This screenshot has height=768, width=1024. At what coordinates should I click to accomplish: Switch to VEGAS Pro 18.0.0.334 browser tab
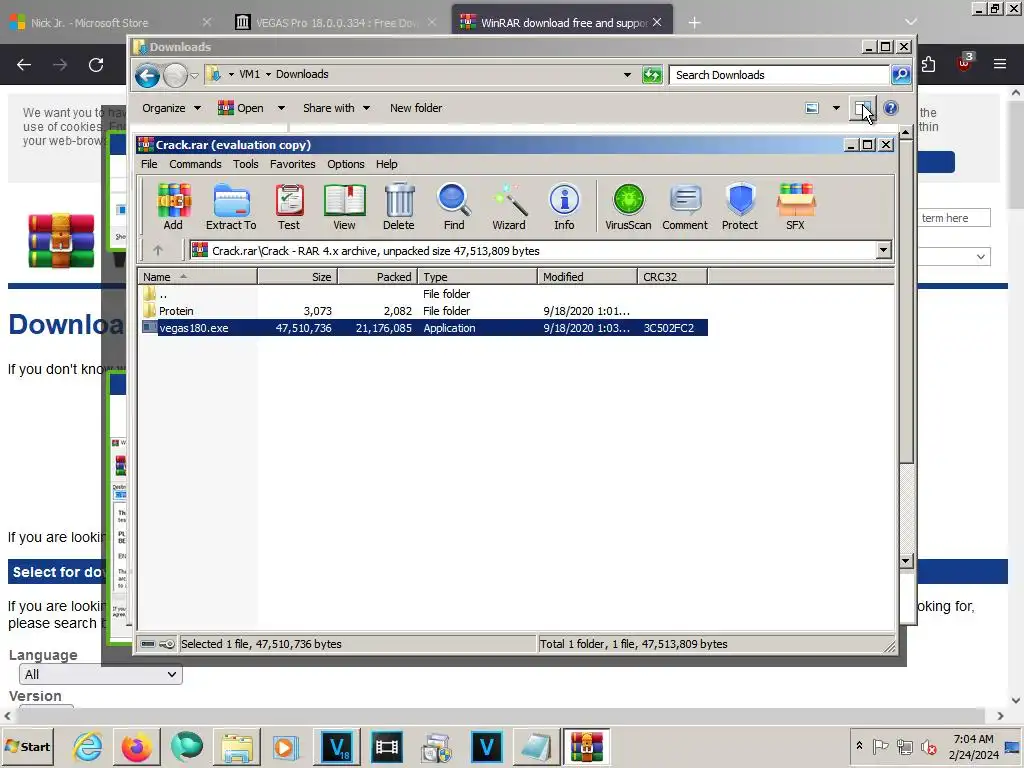[x=336, y=23]
